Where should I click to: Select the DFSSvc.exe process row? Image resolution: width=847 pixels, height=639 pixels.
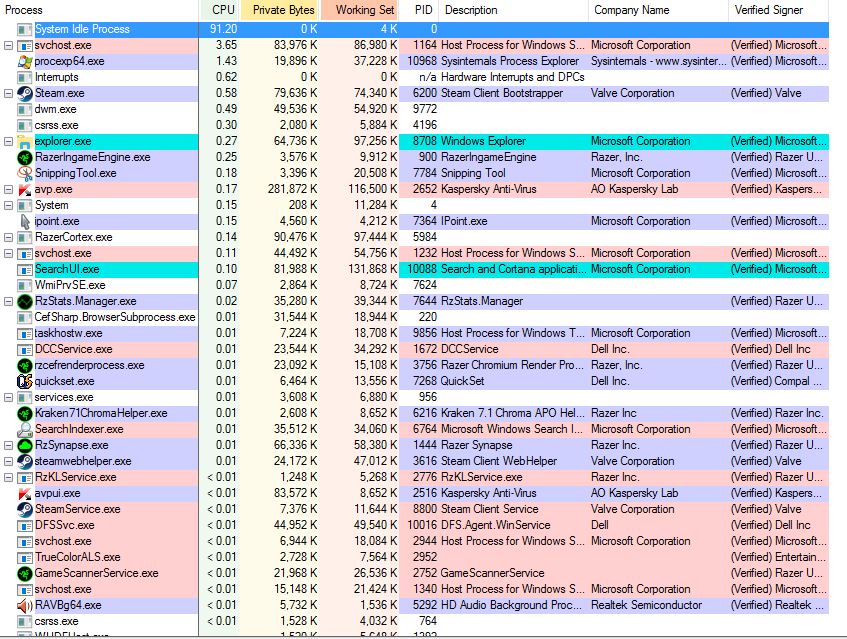click(x=414, y=525)
